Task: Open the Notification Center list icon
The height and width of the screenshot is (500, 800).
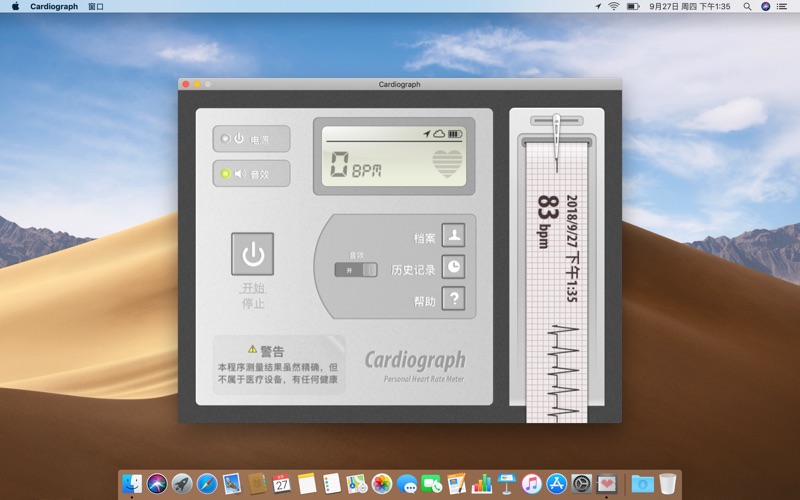Action: (x=785, y=6)
